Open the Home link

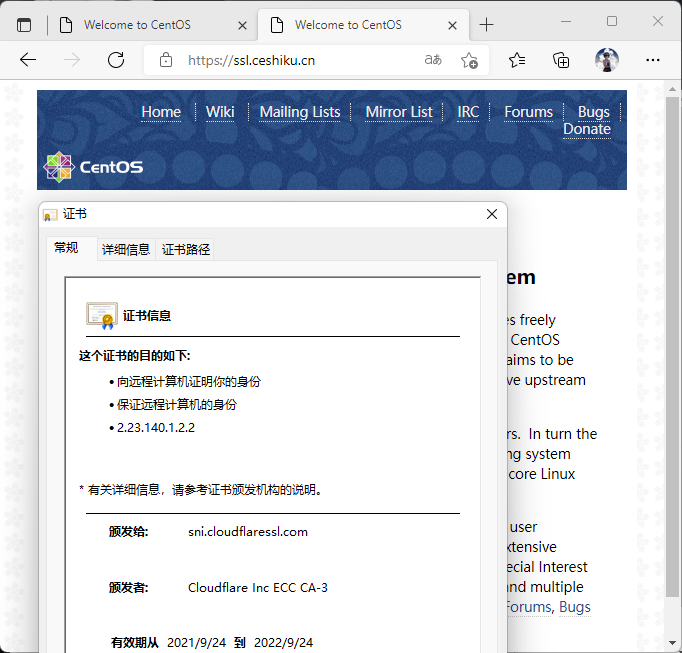click(161, 112)
